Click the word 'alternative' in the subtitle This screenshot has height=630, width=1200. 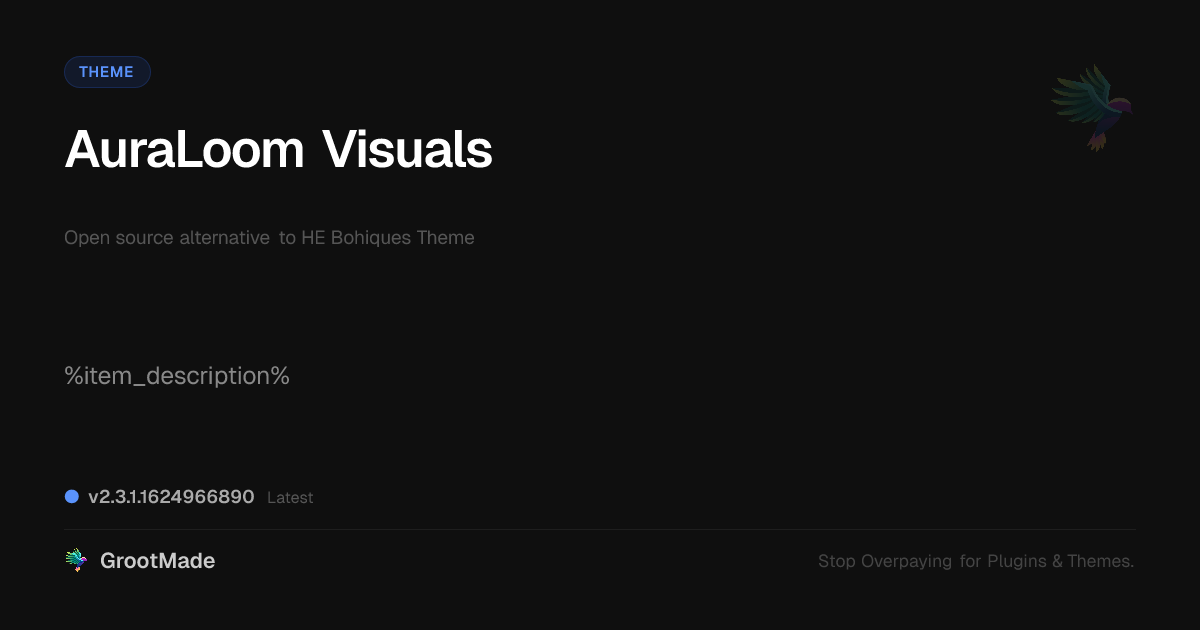click(x=224, y=238)
